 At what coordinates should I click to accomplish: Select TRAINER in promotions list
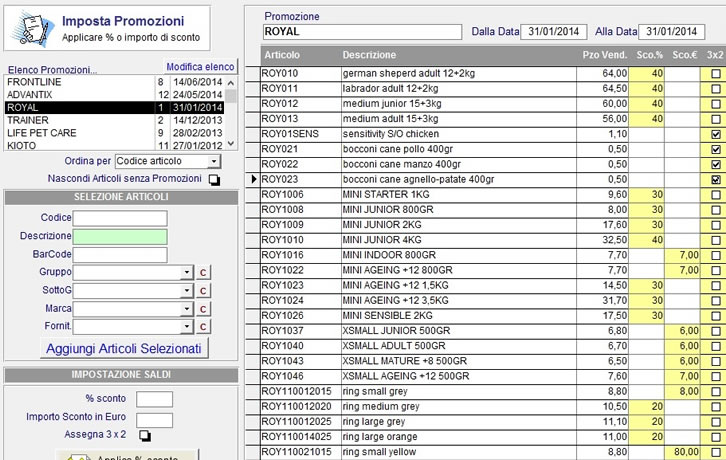[x=114, y=120]
